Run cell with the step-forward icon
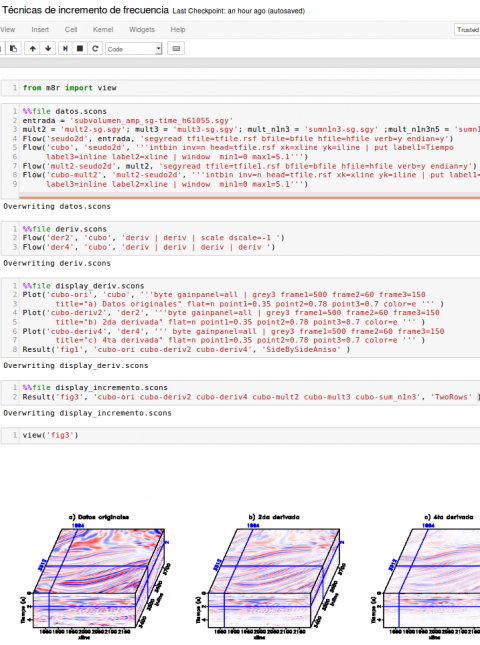This screenshot has width=480, height=645. point(65,49)
